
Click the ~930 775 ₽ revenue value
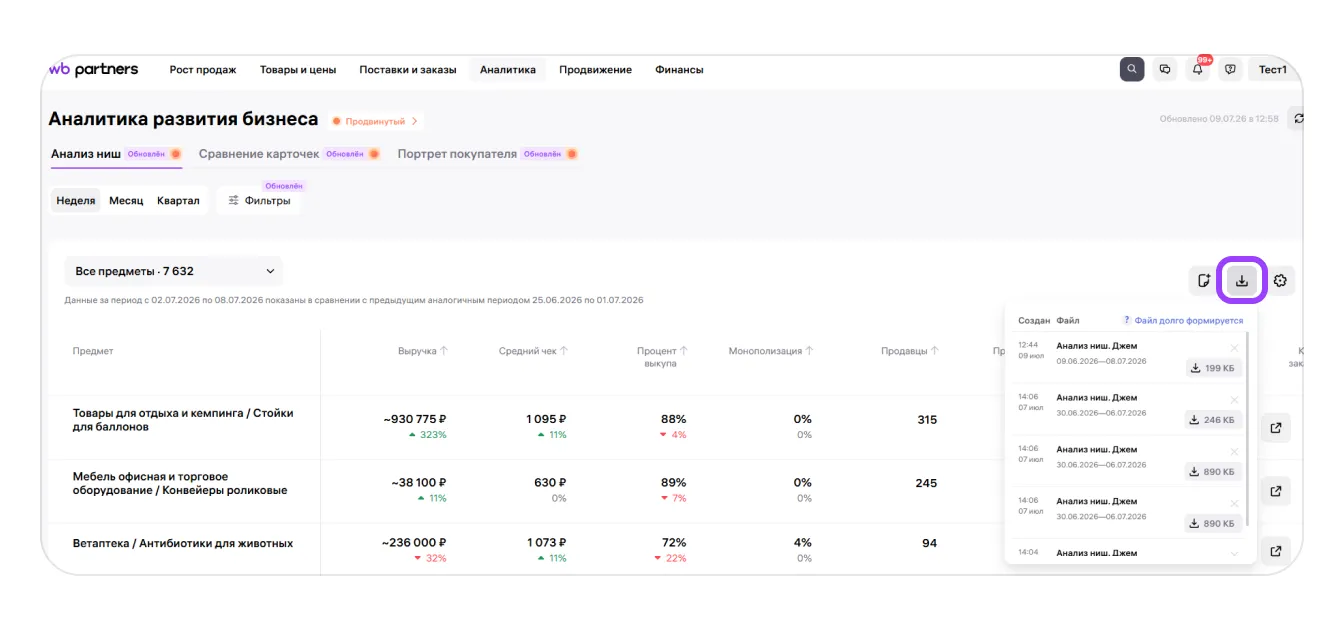coord(414,420)
